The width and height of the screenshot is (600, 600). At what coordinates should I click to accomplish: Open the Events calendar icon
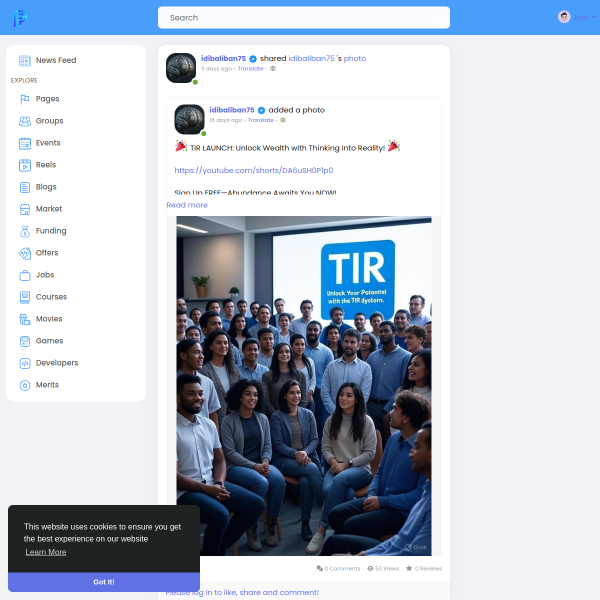click(x=25, y=143)
